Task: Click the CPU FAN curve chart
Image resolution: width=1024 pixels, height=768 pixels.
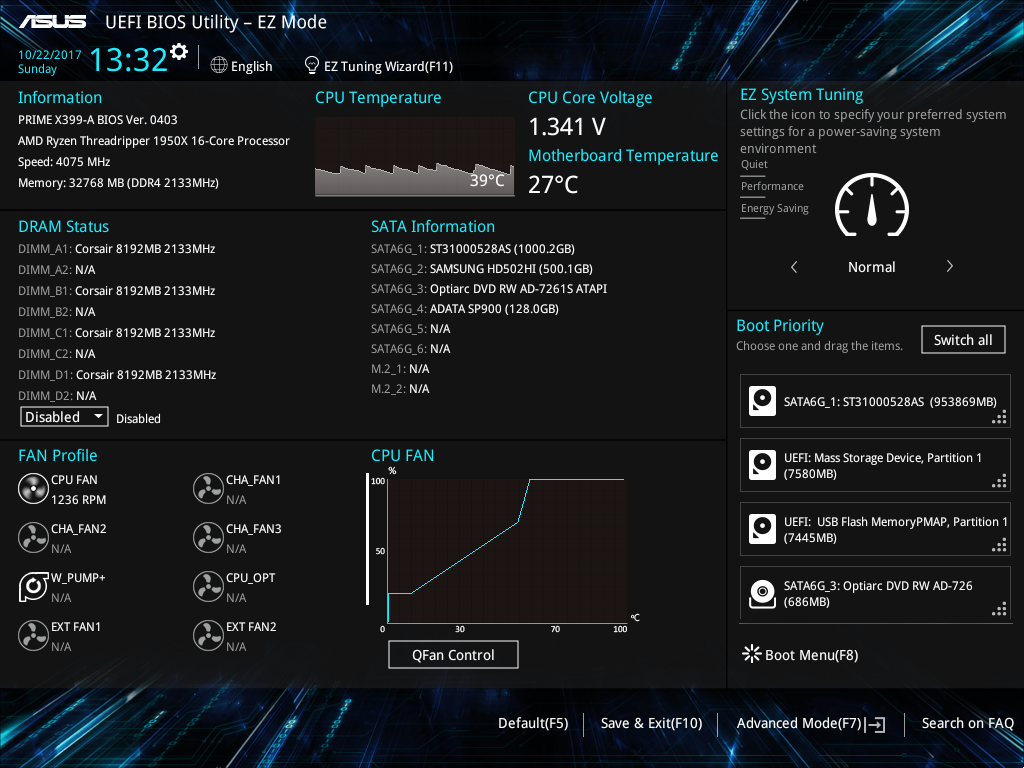Action: click(507, 551)
